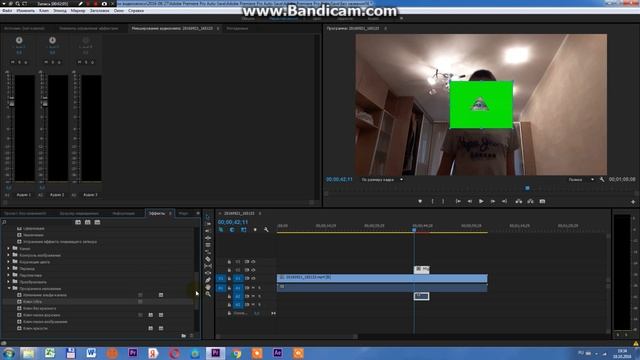Viewport: 640px width, 360px height.
Task: Select the Ключ яркости effect
Action: click(35, 328)
